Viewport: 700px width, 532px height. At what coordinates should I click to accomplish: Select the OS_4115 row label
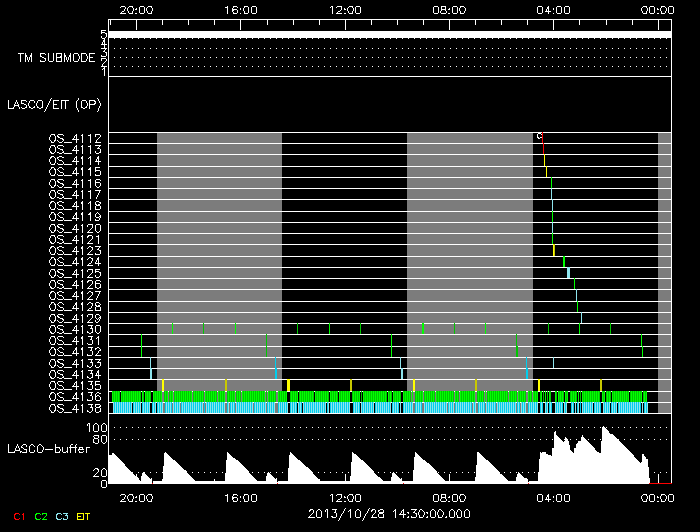[75, 172]
